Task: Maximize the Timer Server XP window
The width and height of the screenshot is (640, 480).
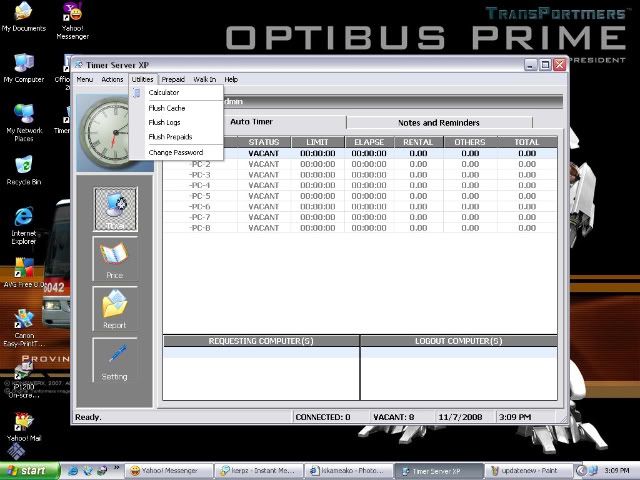Action: click(545, 64)
